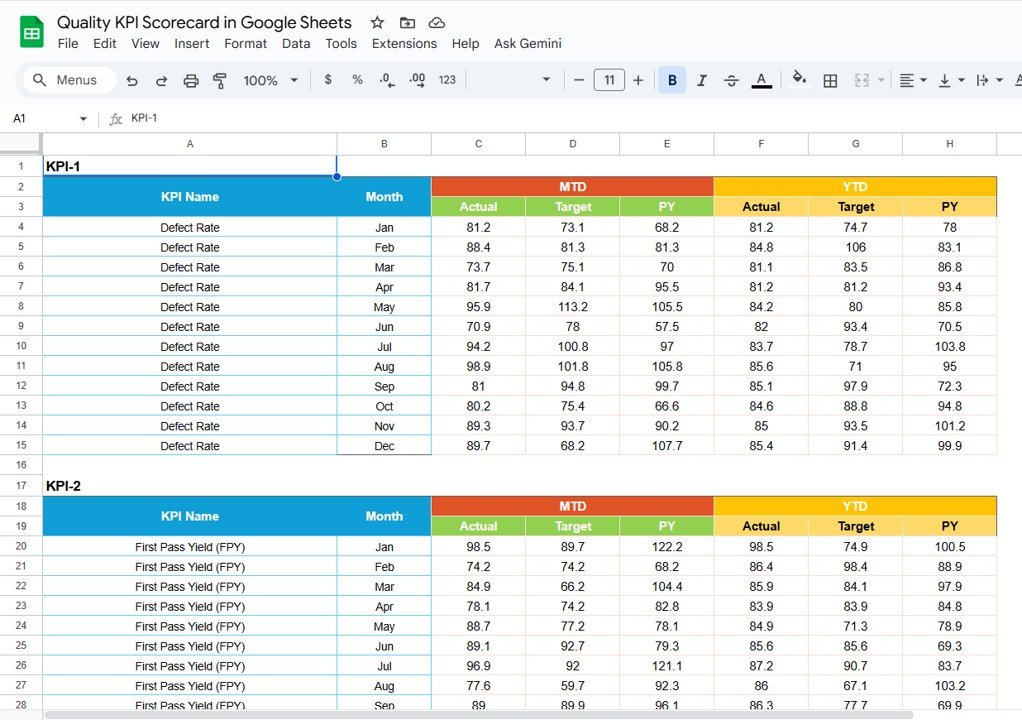1022x720 pixels.
Task: Open the Print icon
Action: [190, 80]
